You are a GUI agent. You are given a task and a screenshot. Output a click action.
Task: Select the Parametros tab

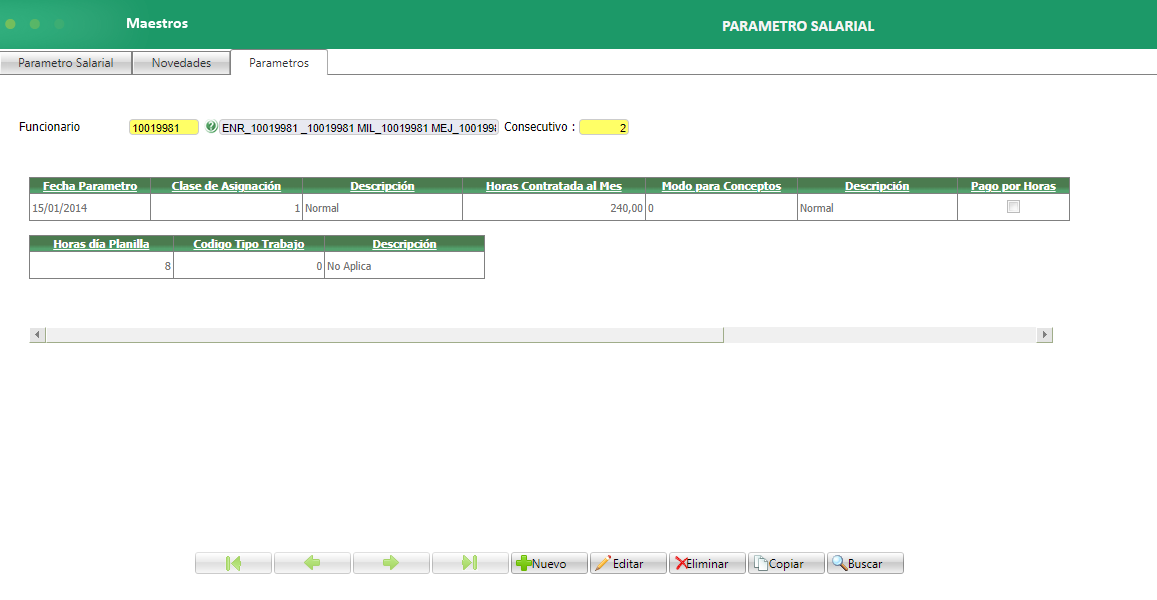coord(279,63)
